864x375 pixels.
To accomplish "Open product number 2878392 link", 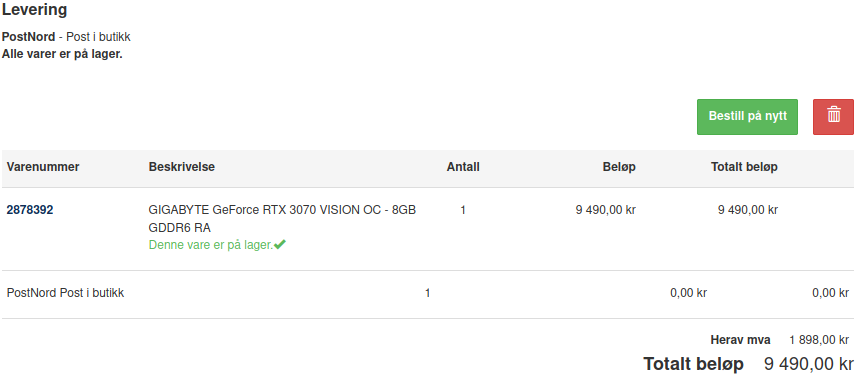I will point(30,210).
